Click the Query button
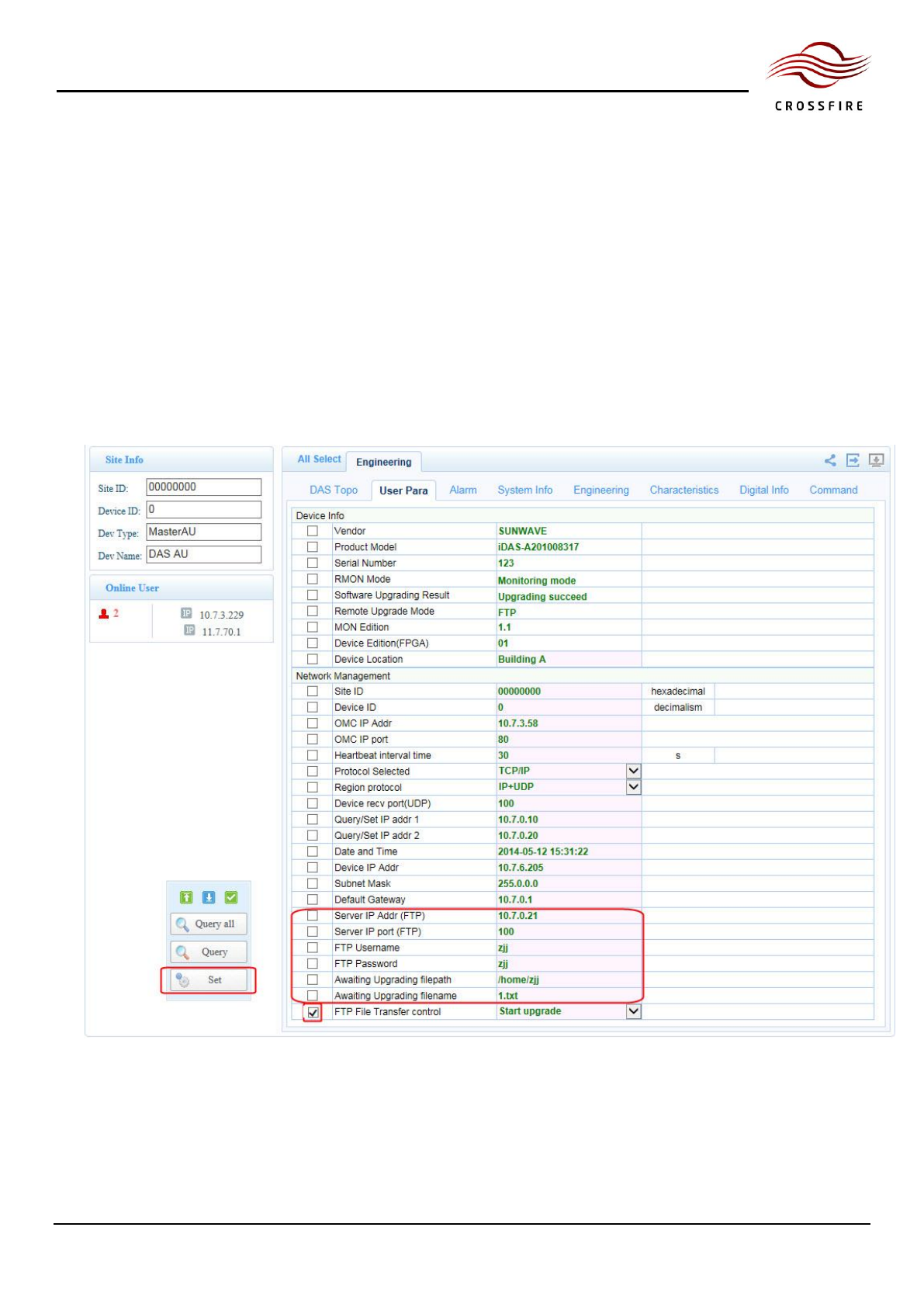Screen dimensions: 924x1307 click(x=209, y=952)
